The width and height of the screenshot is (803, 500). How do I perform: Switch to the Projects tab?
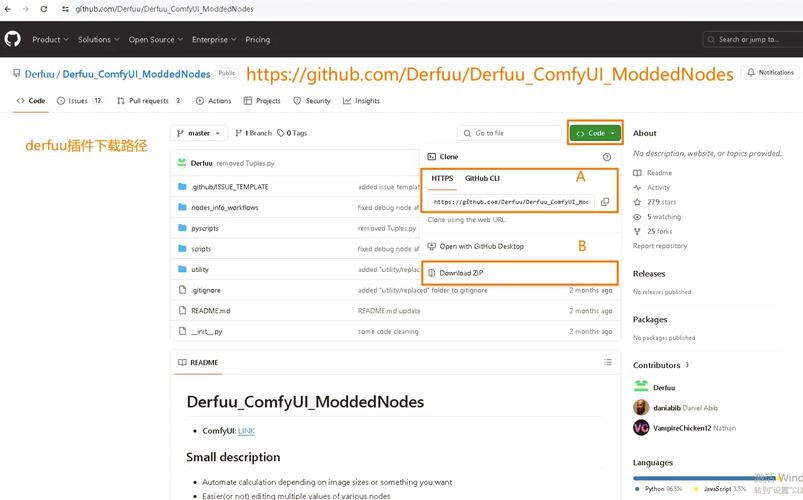[262, 101]
